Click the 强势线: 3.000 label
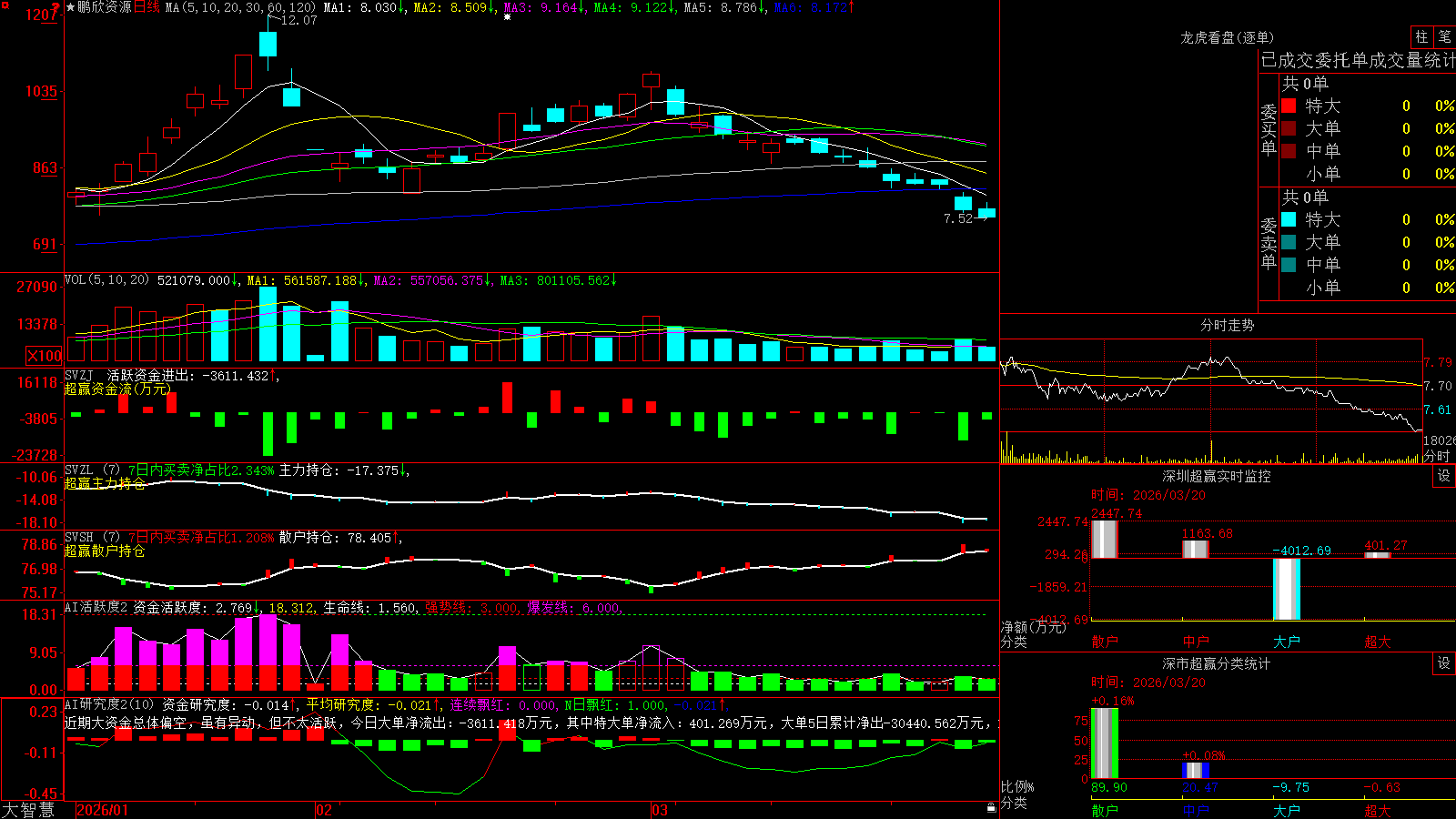 tap(472, 607)
